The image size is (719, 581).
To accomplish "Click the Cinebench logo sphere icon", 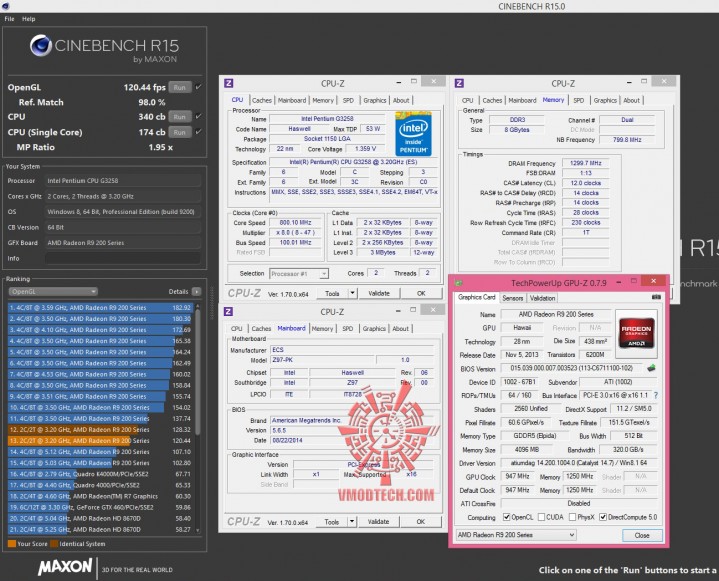I will coord(41,45).
